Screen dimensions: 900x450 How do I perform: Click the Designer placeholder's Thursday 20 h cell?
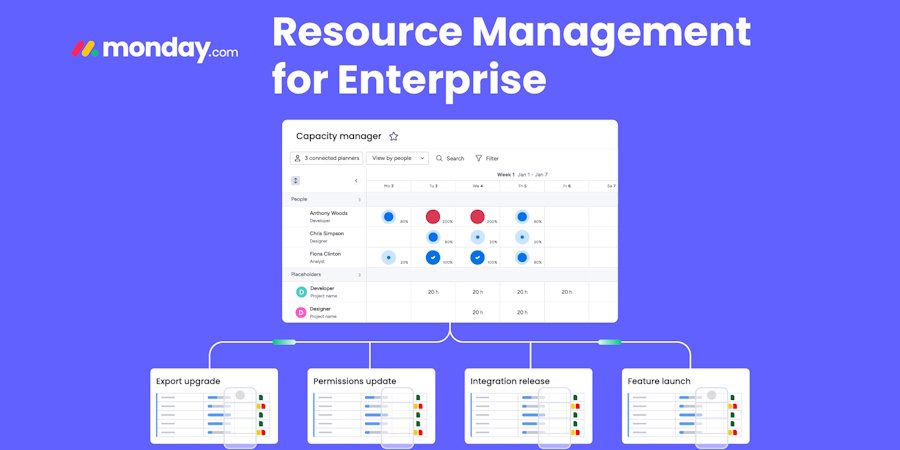pyautogui.click(x=522, y=312)
